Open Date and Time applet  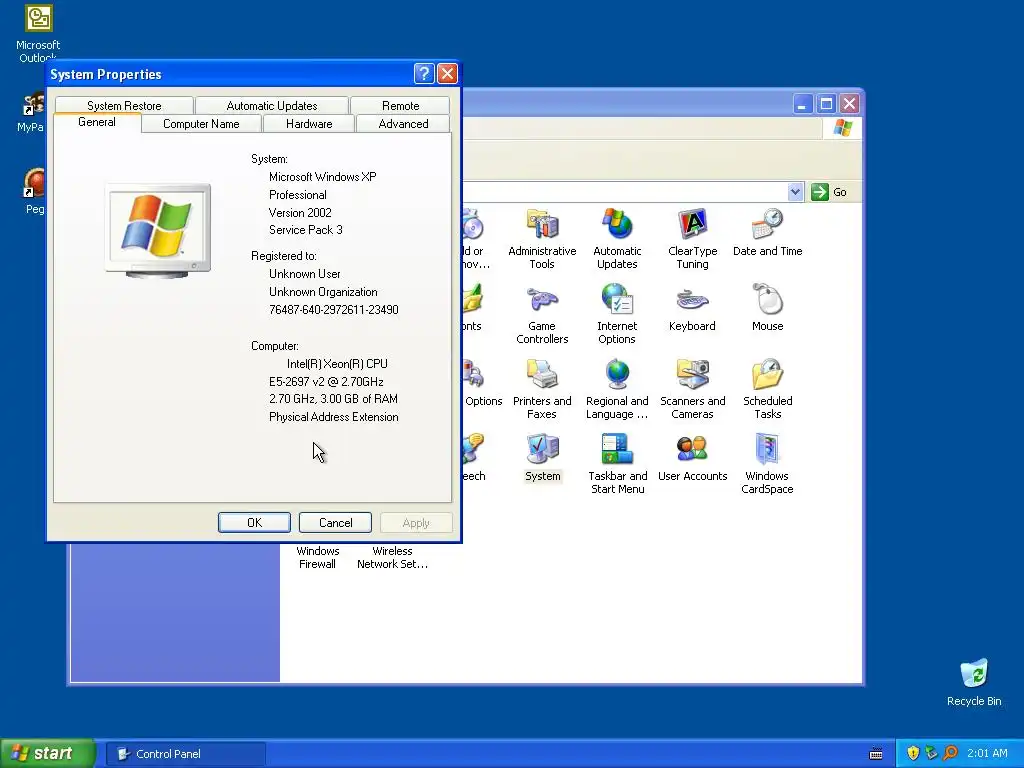click(767, 232)
